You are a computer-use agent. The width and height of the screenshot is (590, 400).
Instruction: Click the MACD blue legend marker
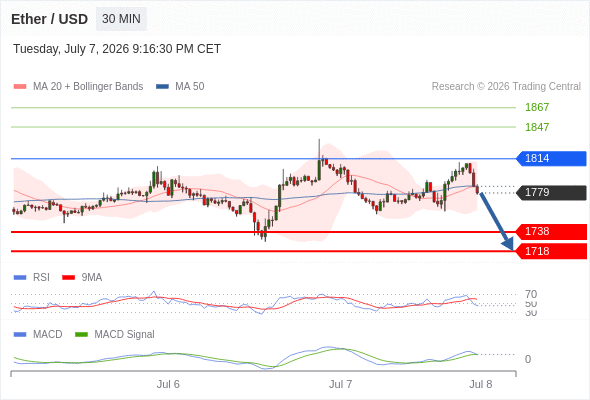coord(20,335)
